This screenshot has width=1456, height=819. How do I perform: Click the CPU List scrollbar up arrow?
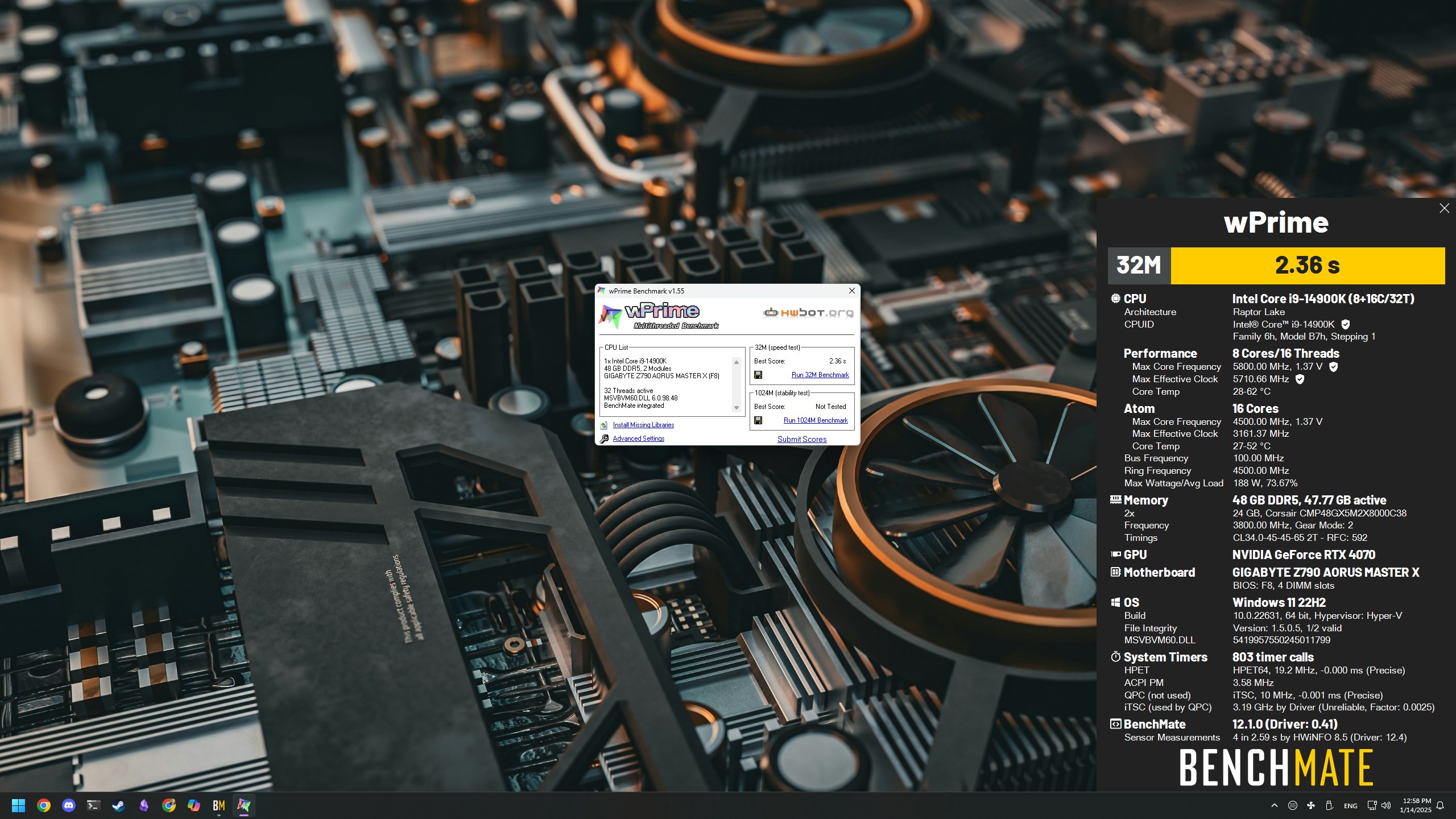click(x=737, y=362)
